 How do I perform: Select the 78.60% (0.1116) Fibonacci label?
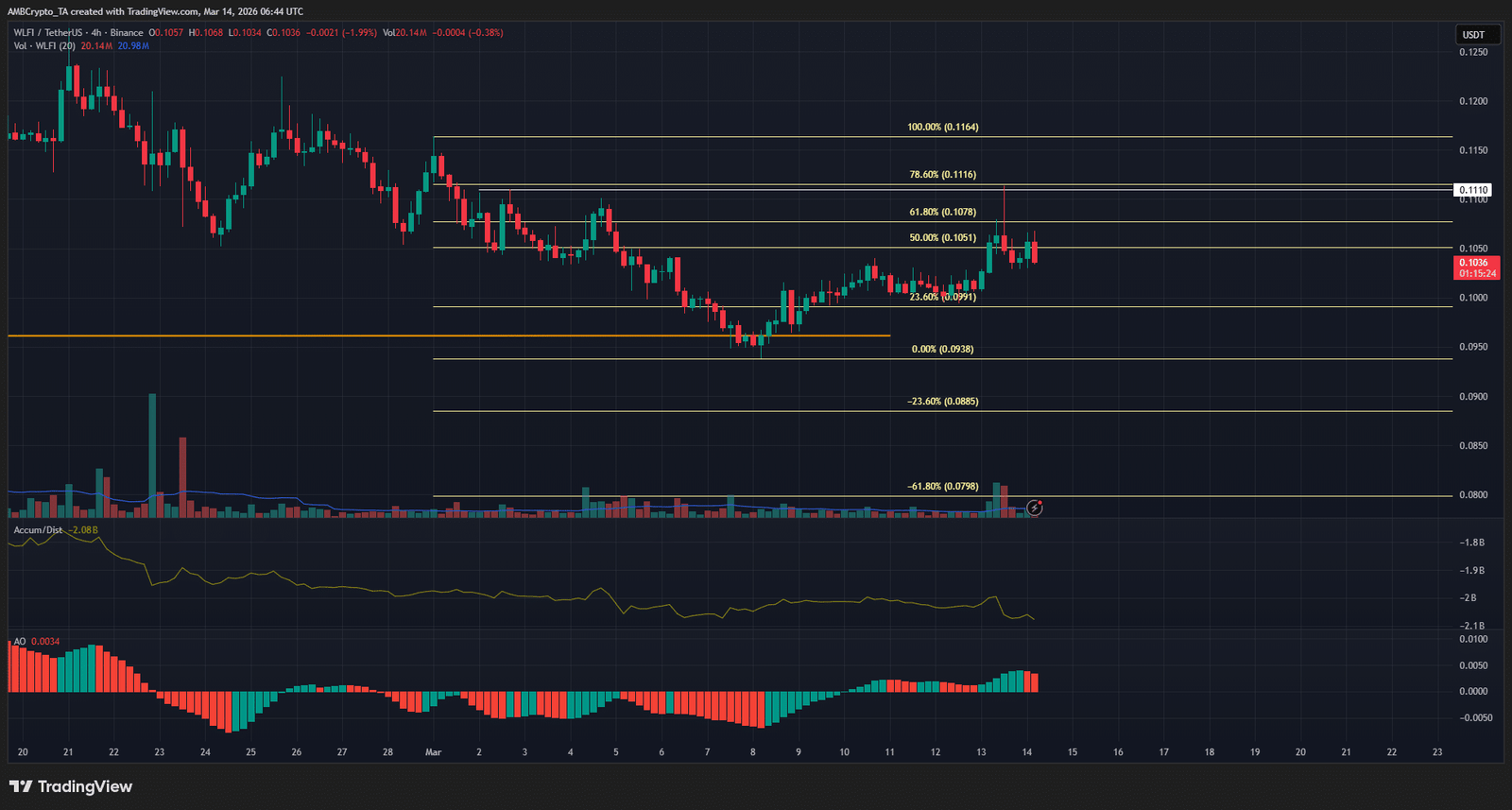click(x=942, y=175)
